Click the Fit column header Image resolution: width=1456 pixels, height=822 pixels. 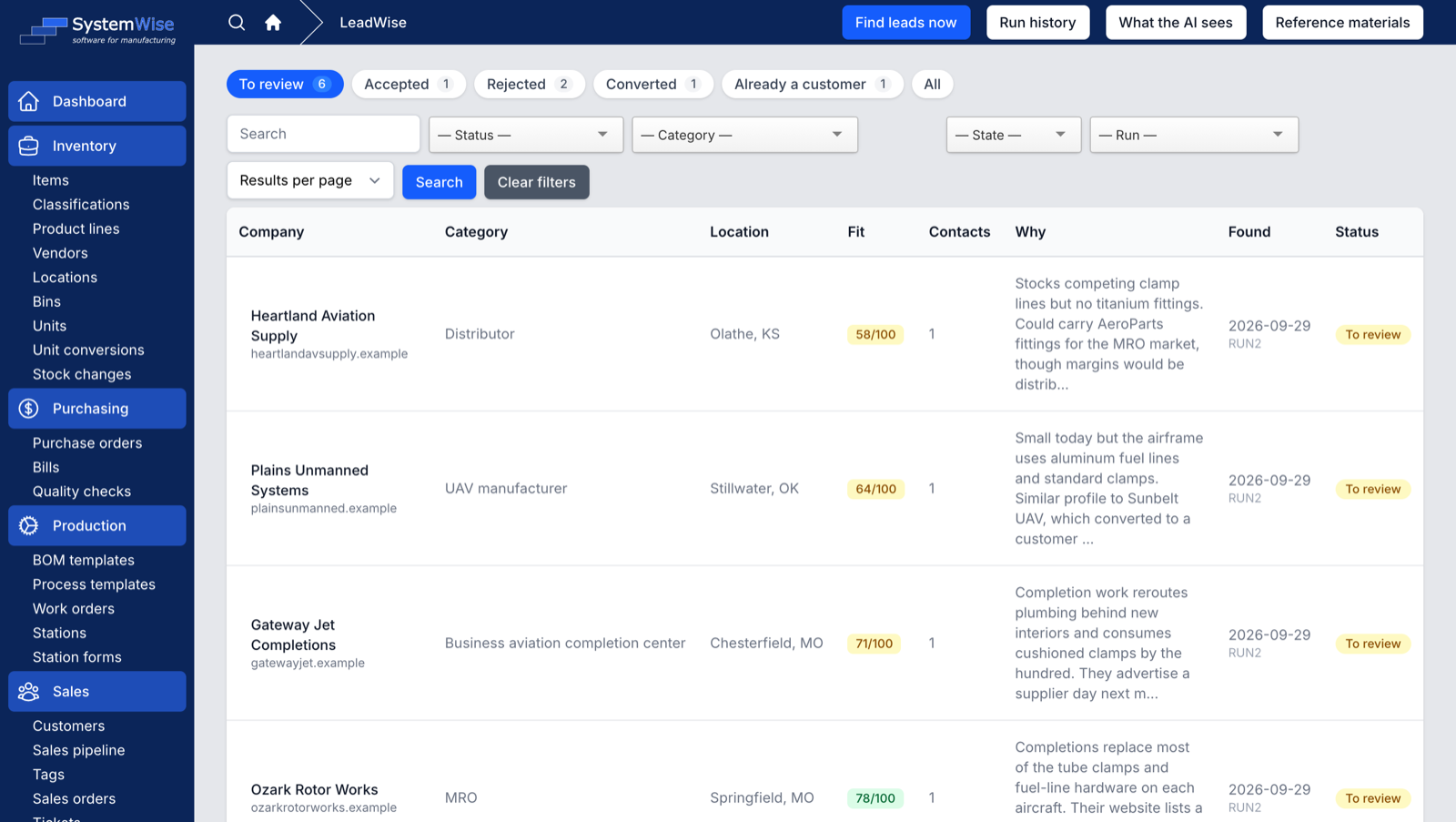tap(855, 232)
